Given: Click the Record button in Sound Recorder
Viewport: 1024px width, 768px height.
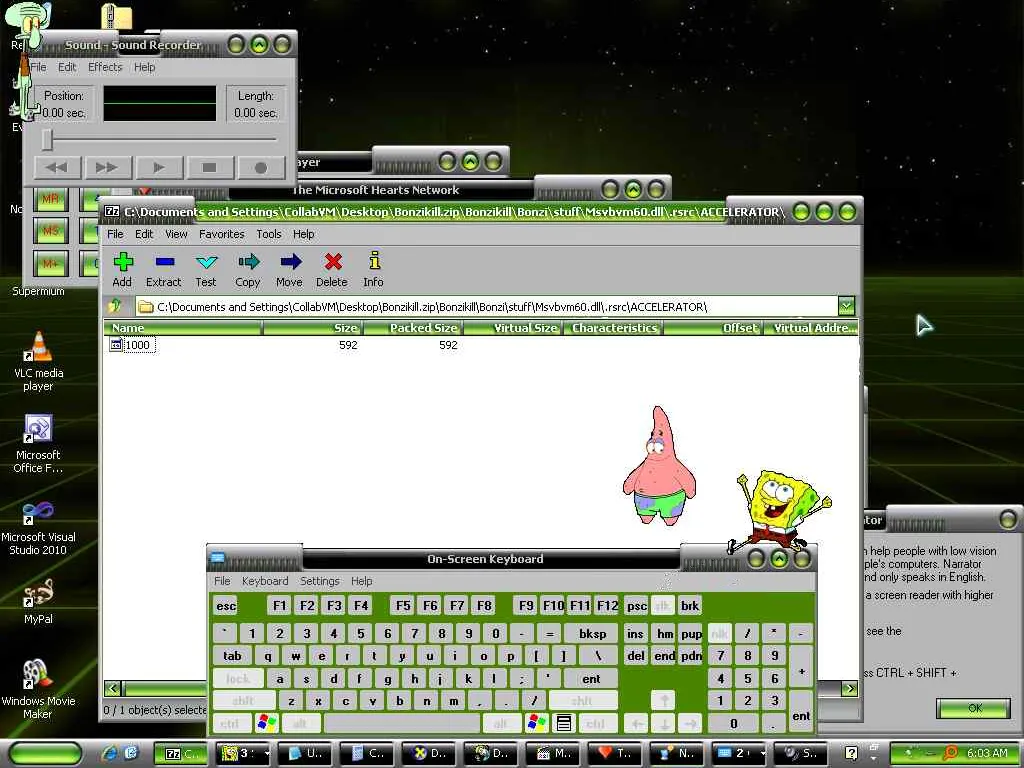Looking at the screenshot, I should [x=261, y=168].
